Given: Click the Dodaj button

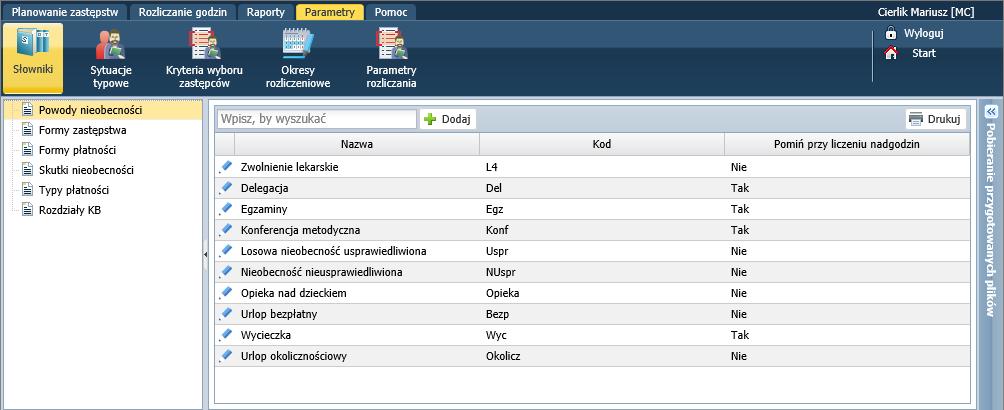Looking at the screenshot, I should coord(448,119).
